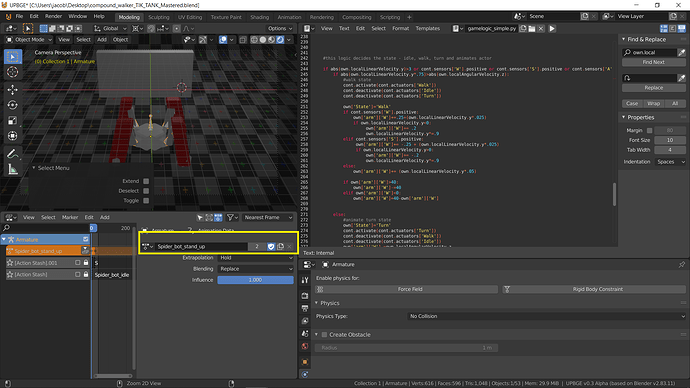
Task: Toggle the Extend checkbox
Action: pos(146,181)
